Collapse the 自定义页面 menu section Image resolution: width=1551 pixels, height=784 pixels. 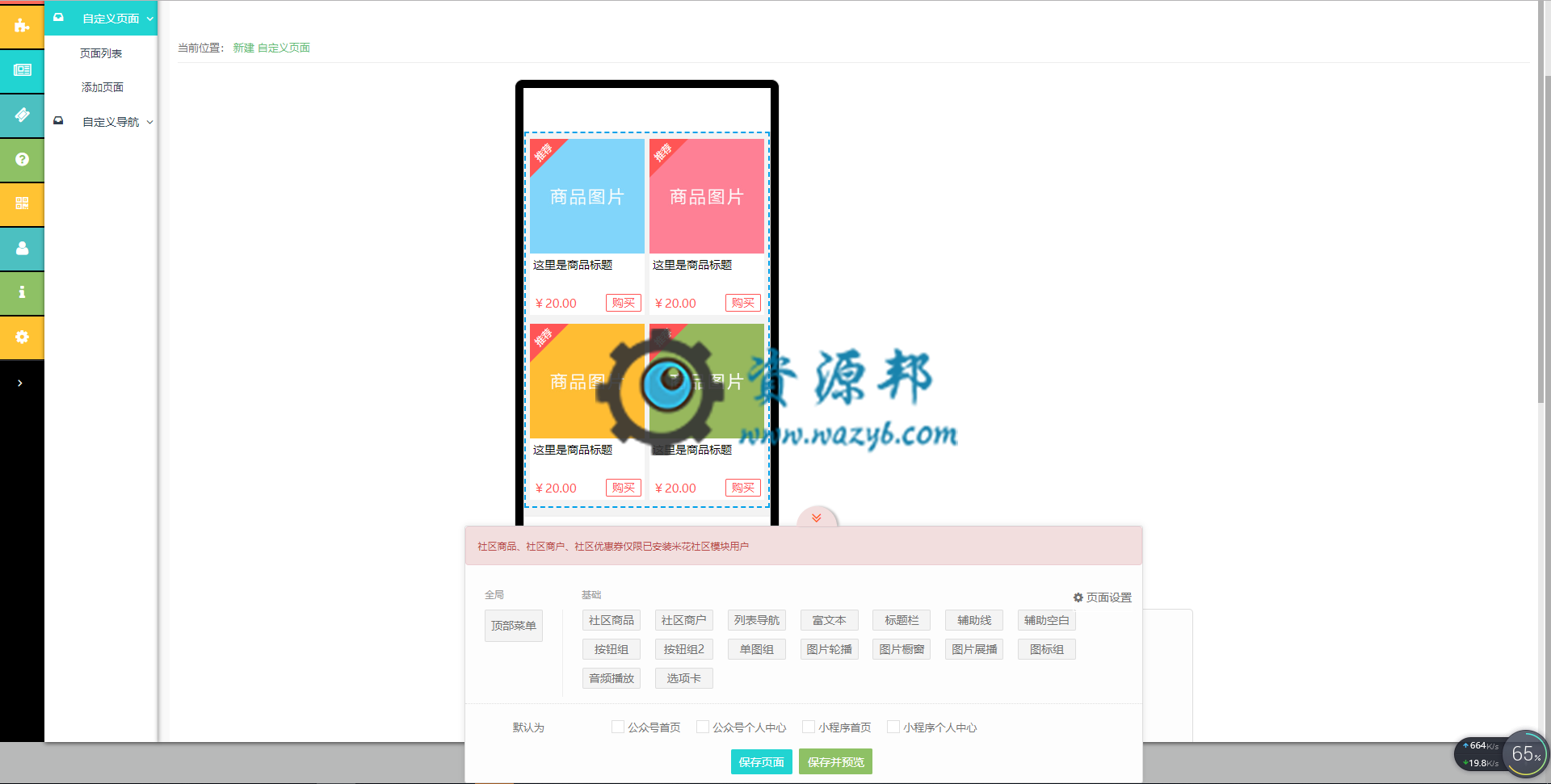[x=101, y=18]
